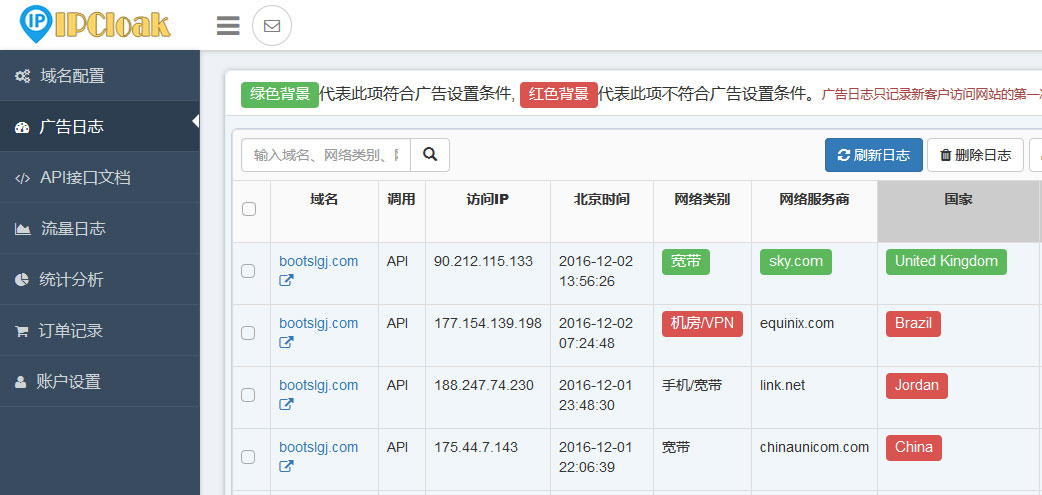The image size is (1042, 495).
Task: Click the China country badge
Action: (x=914, y=447)
